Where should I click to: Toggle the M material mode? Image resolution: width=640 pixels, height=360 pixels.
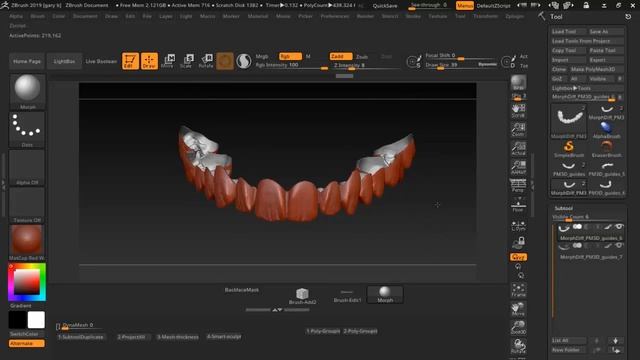(x=308, y=56)
